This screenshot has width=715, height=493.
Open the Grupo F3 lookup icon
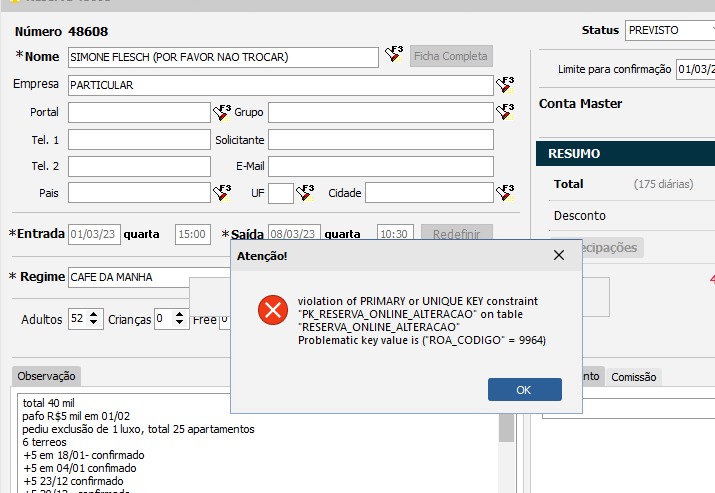click(x=505, y=112)
